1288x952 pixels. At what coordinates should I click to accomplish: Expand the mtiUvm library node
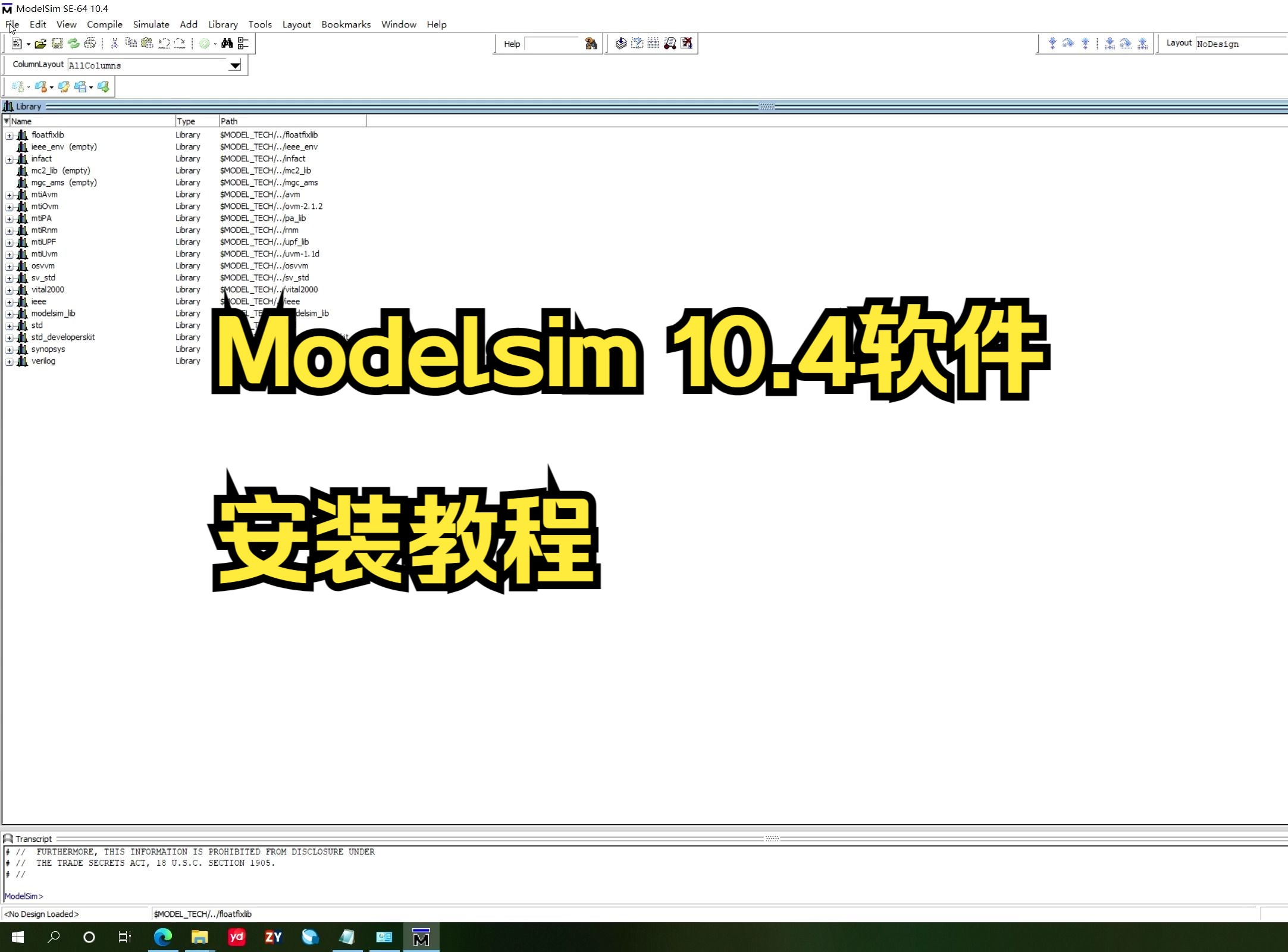pyautogui.click(x=10, y=255)
